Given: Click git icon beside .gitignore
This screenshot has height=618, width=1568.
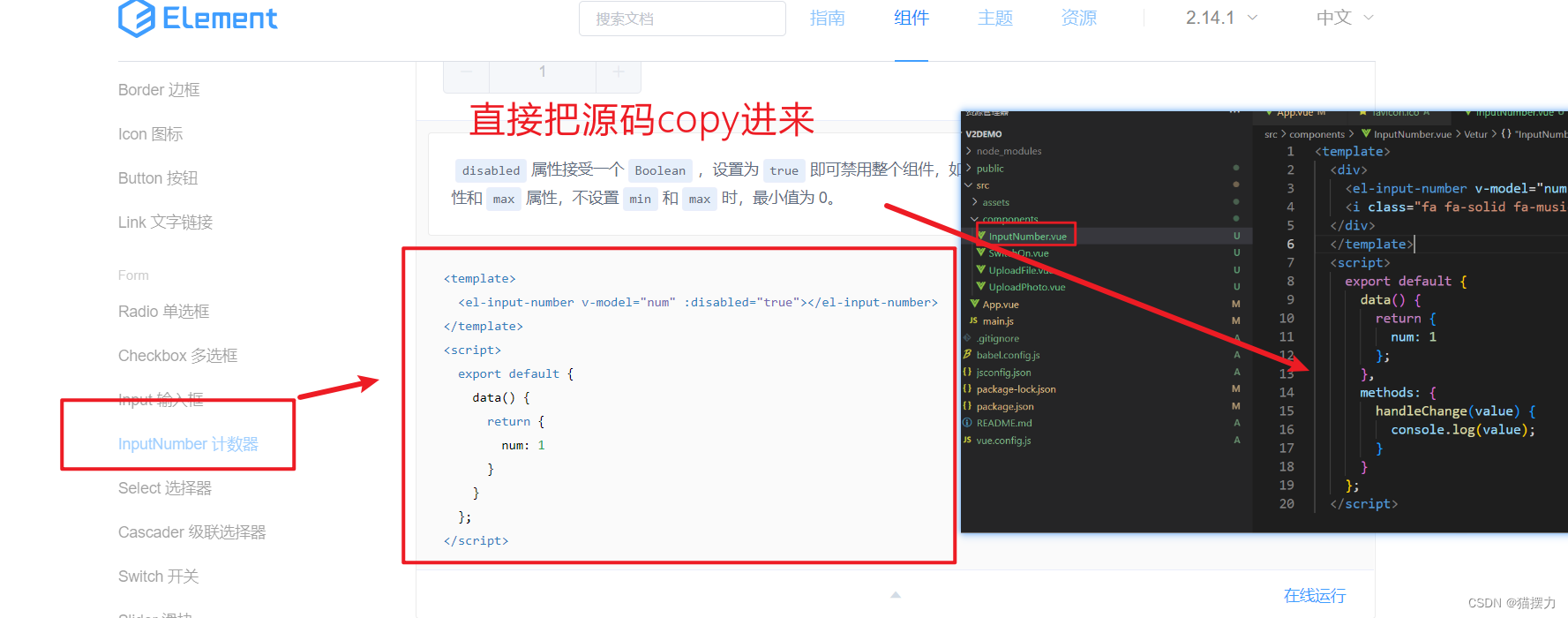Looking at the screenshot, I should click(968, 338).
